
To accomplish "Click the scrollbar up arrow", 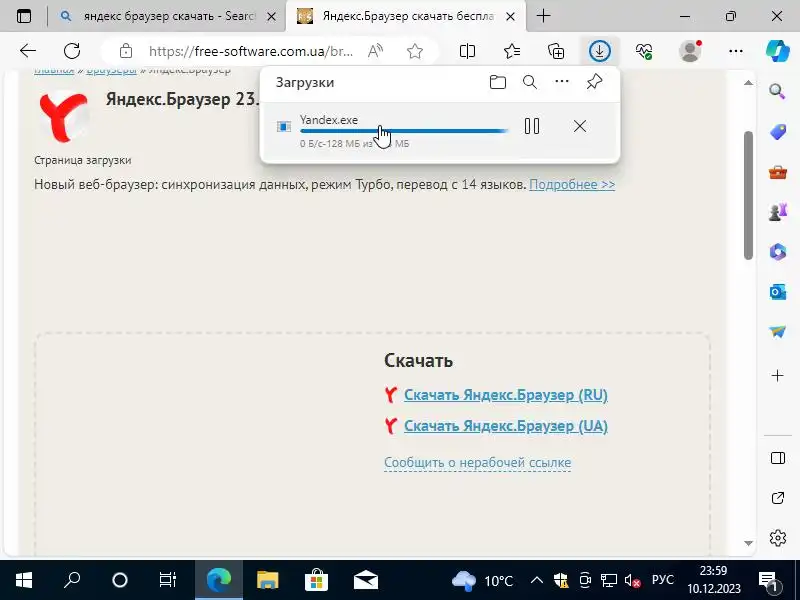I will tap(748, 83).
